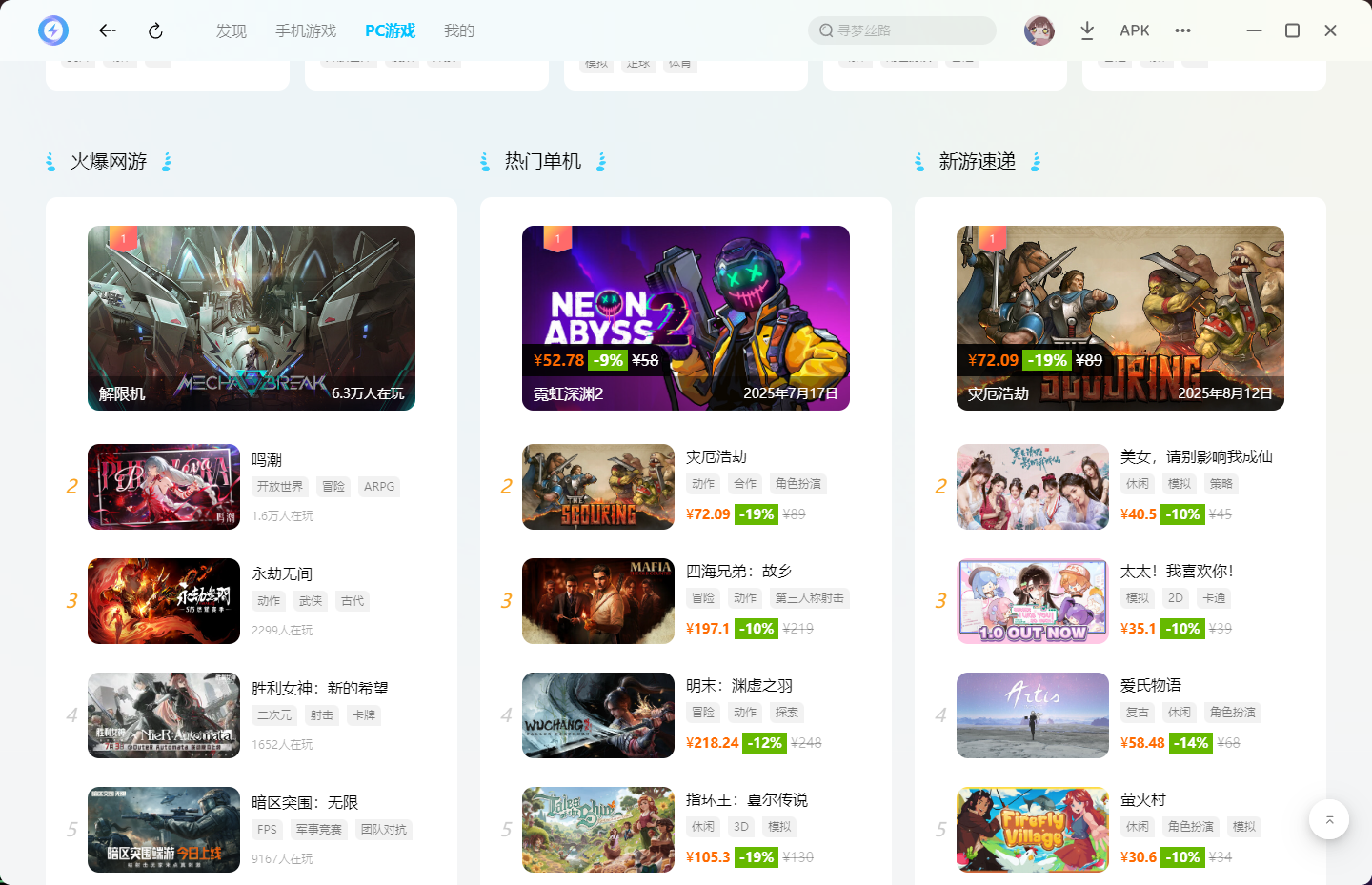Click the 暗区突围：无限 title

tap(305, 802)
